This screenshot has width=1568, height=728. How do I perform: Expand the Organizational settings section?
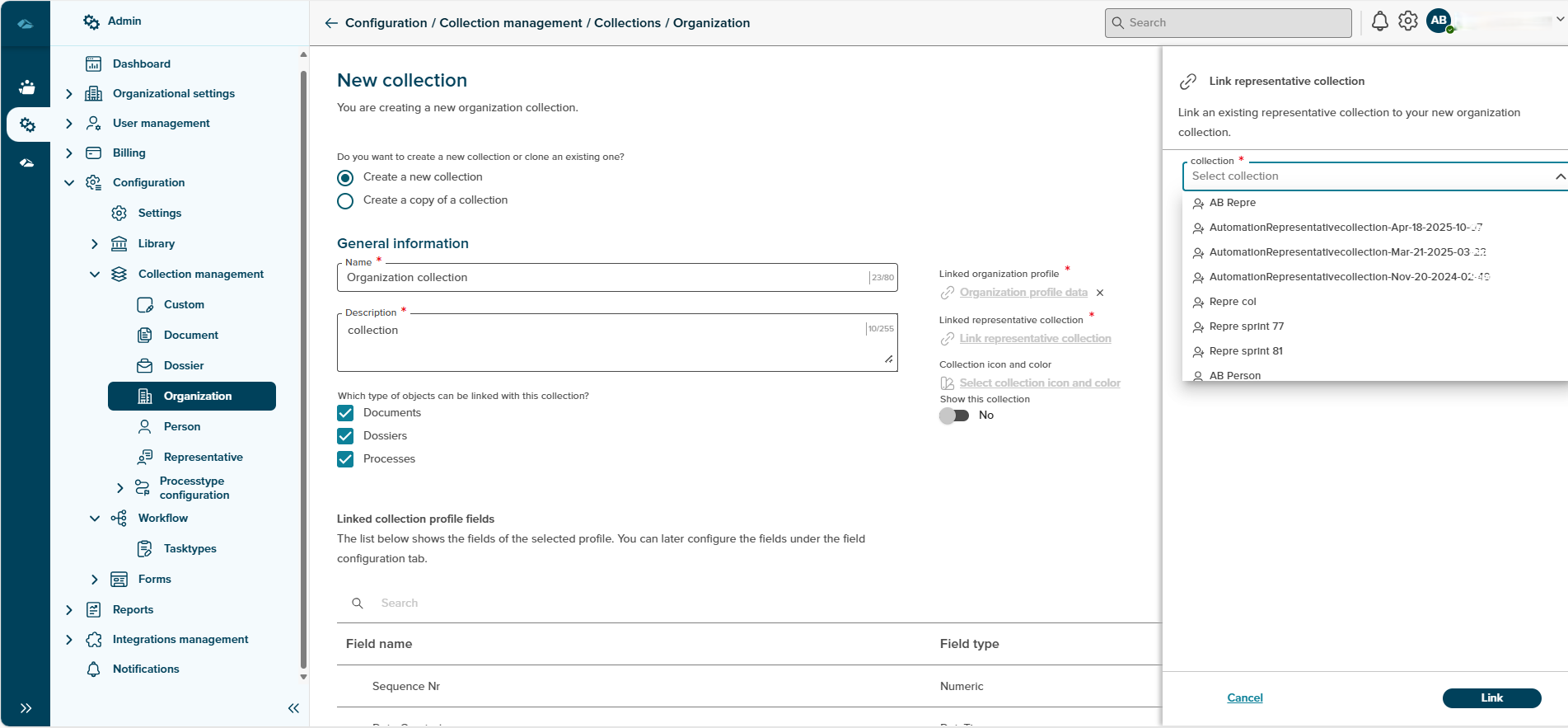69,94
